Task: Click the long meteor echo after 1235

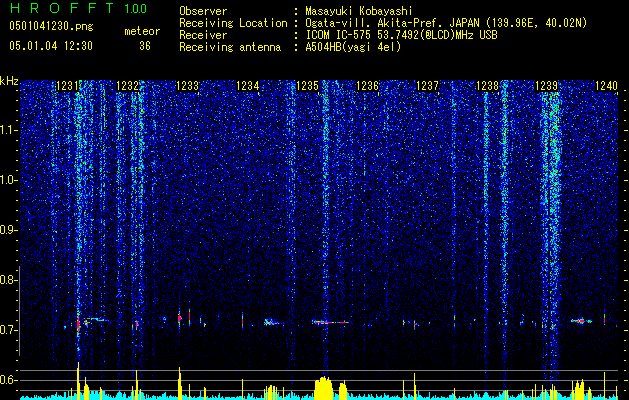Action: coord(331,322)
